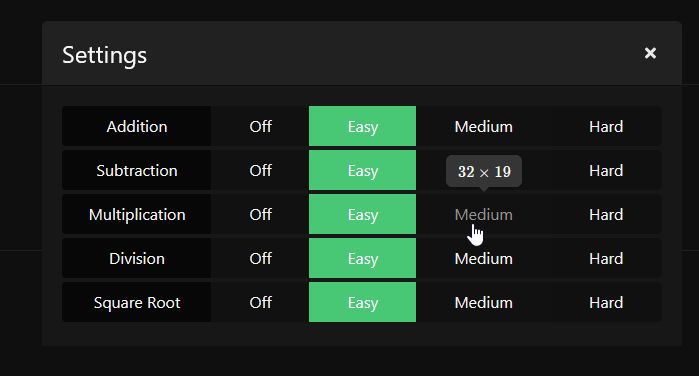Select Easy for Multiplication
Viewport: 699px width, 376px height.
tap(362, 214)
